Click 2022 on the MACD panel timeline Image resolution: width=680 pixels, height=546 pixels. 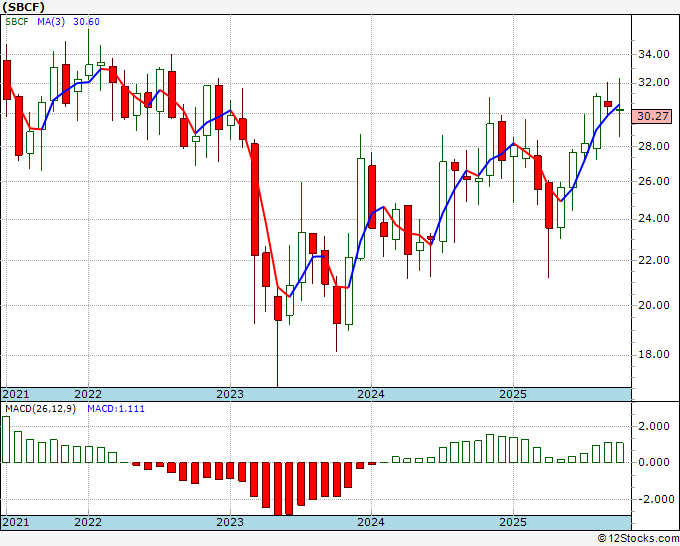point(88,522)
